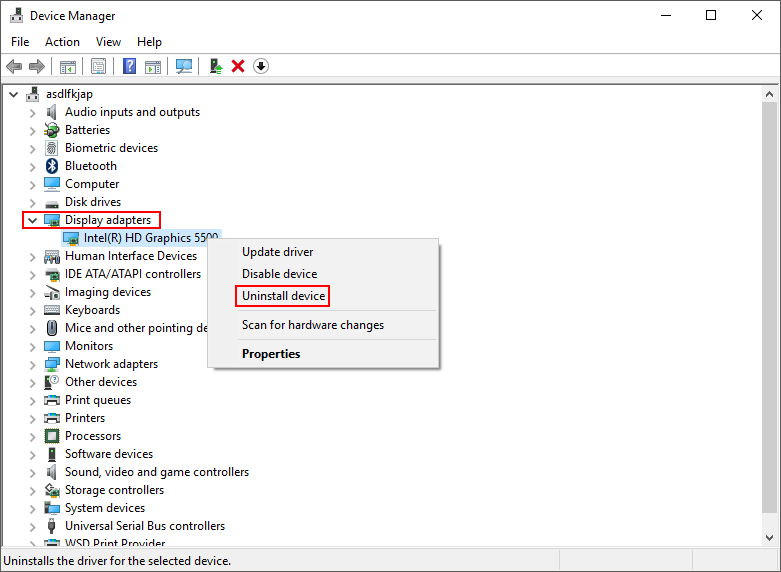Viewport: 781px width, 572px height.
Task: Expand the Disk drives category
Action: pos(33,202)
